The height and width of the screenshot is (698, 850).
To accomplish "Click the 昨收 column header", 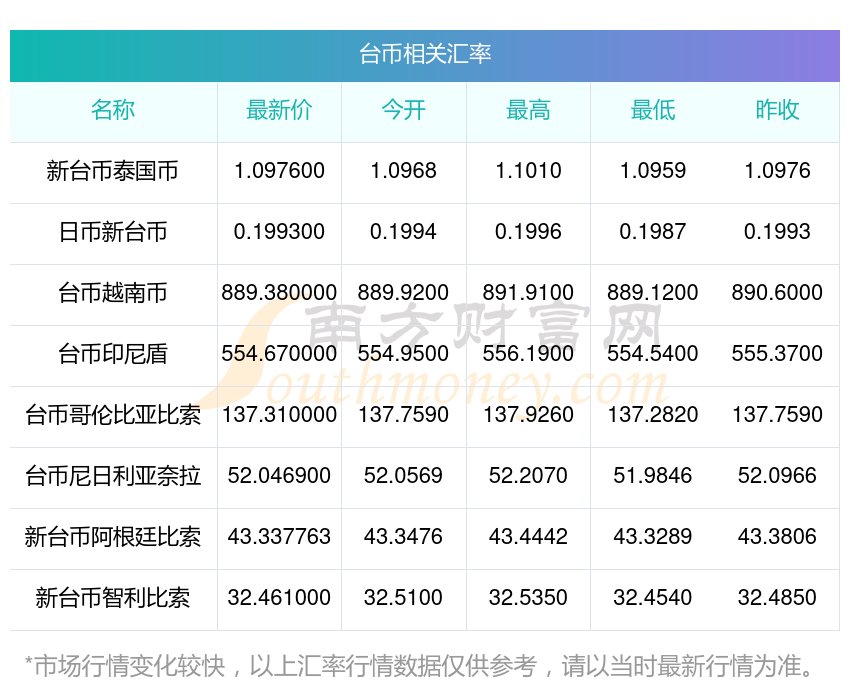I will coord(777,110).
